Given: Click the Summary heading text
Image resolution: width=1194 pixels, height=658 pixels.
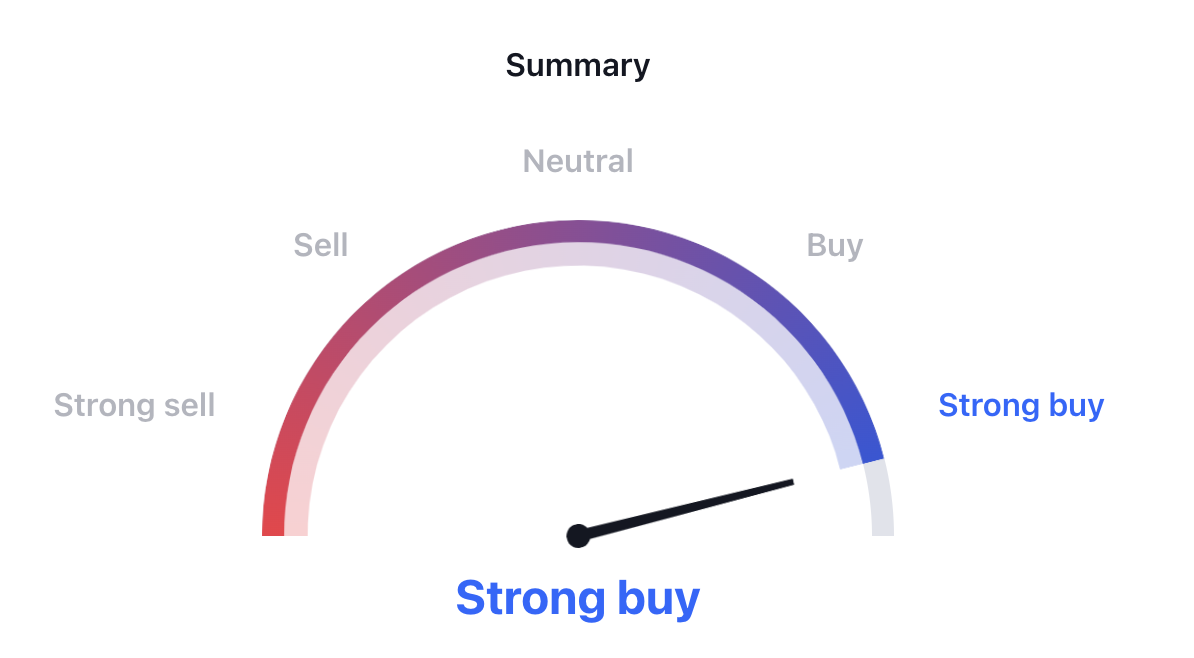Looking at the screenshot, I should pos(577,66).
